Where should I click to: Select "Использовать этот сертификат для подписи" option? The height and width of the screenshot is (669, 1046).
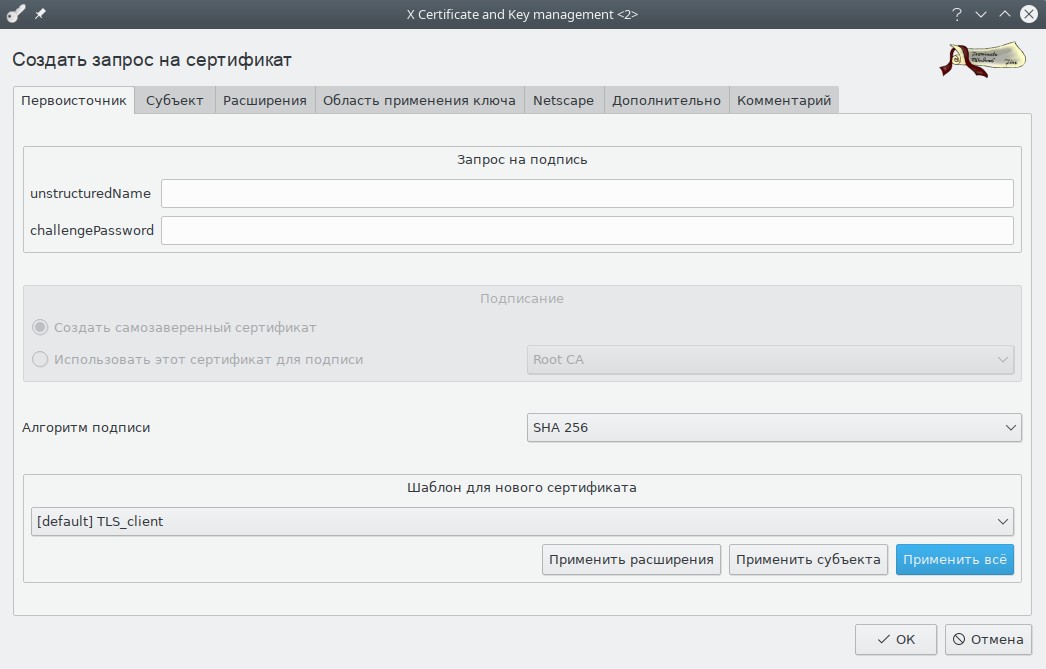40,359
